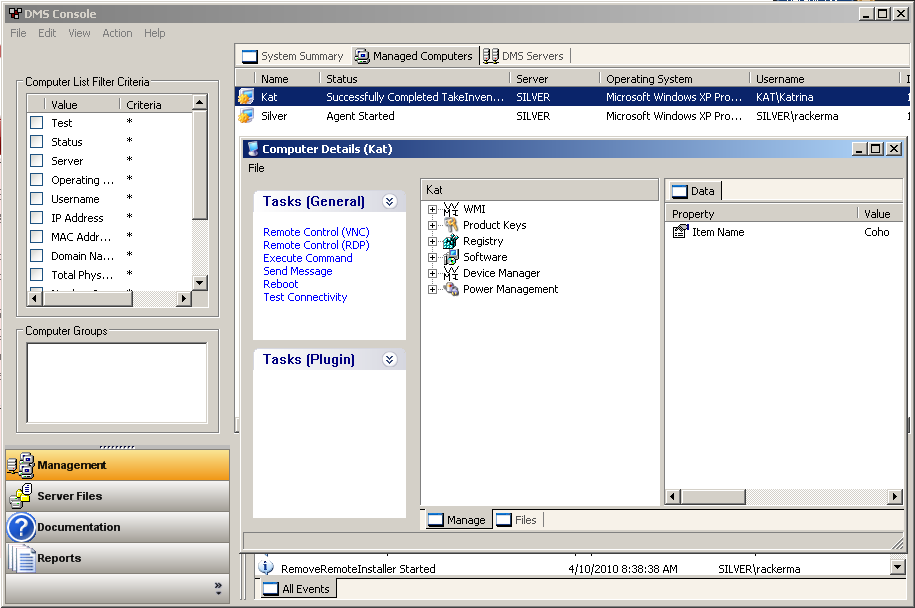Open the Help menu
The height and width of the screenshot is (608, 915).
155,33
